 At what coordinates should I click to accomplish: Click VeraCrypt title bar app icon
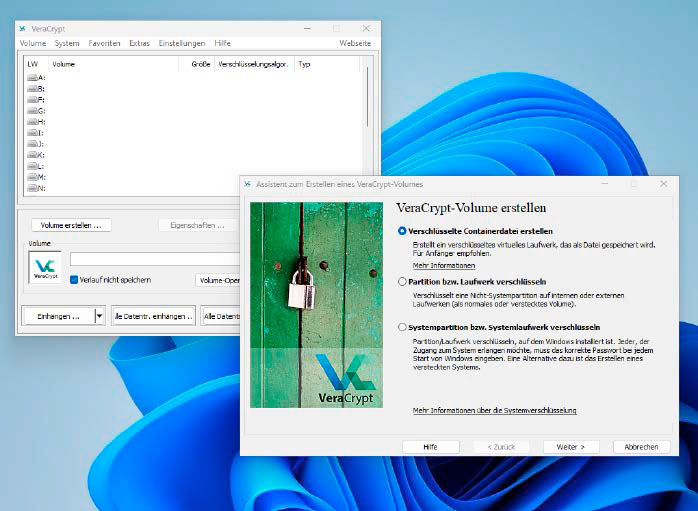pyautogui.click(x=23, y=29)
